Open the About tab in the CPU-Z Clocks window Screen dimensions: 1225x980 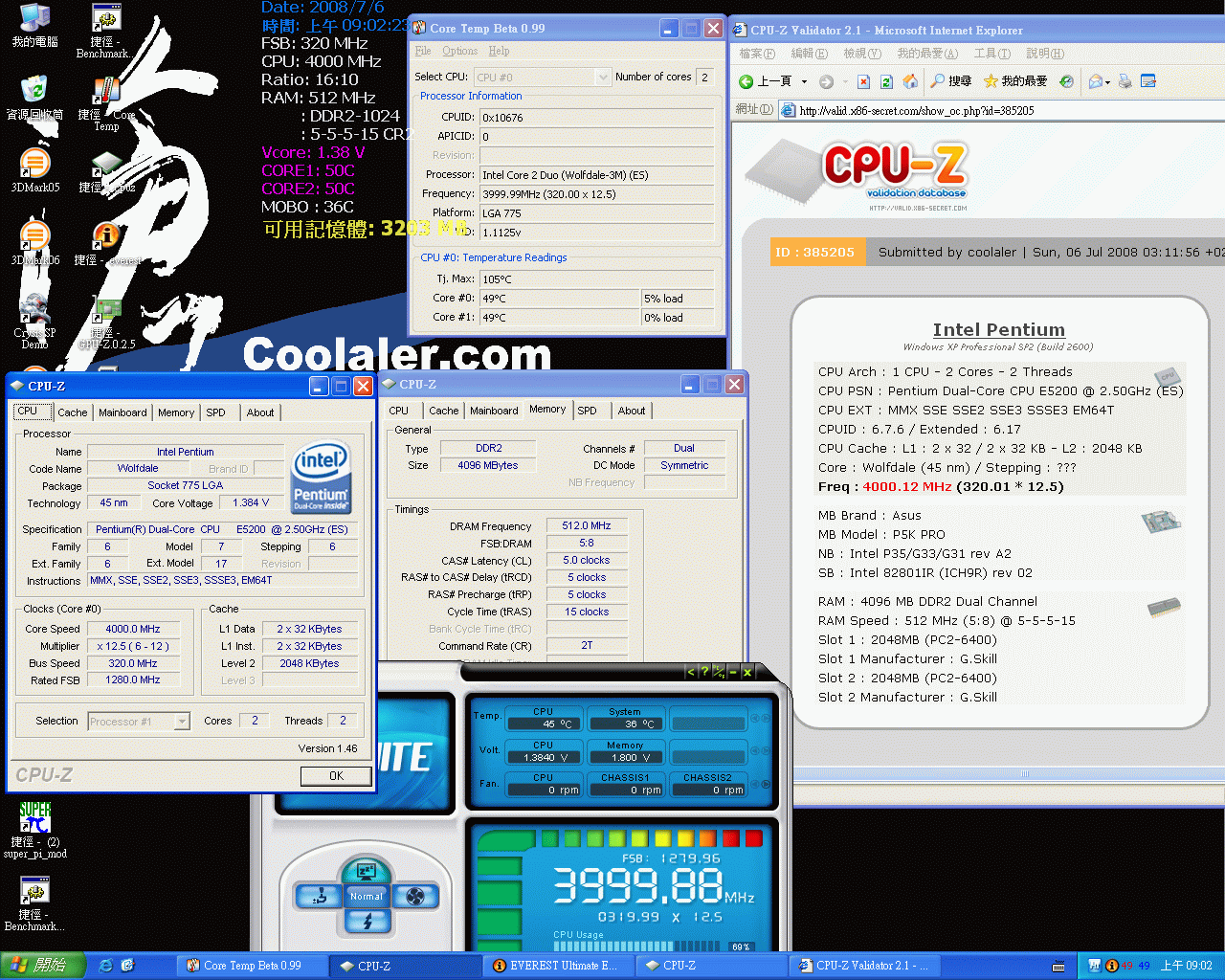click(260, 412)
